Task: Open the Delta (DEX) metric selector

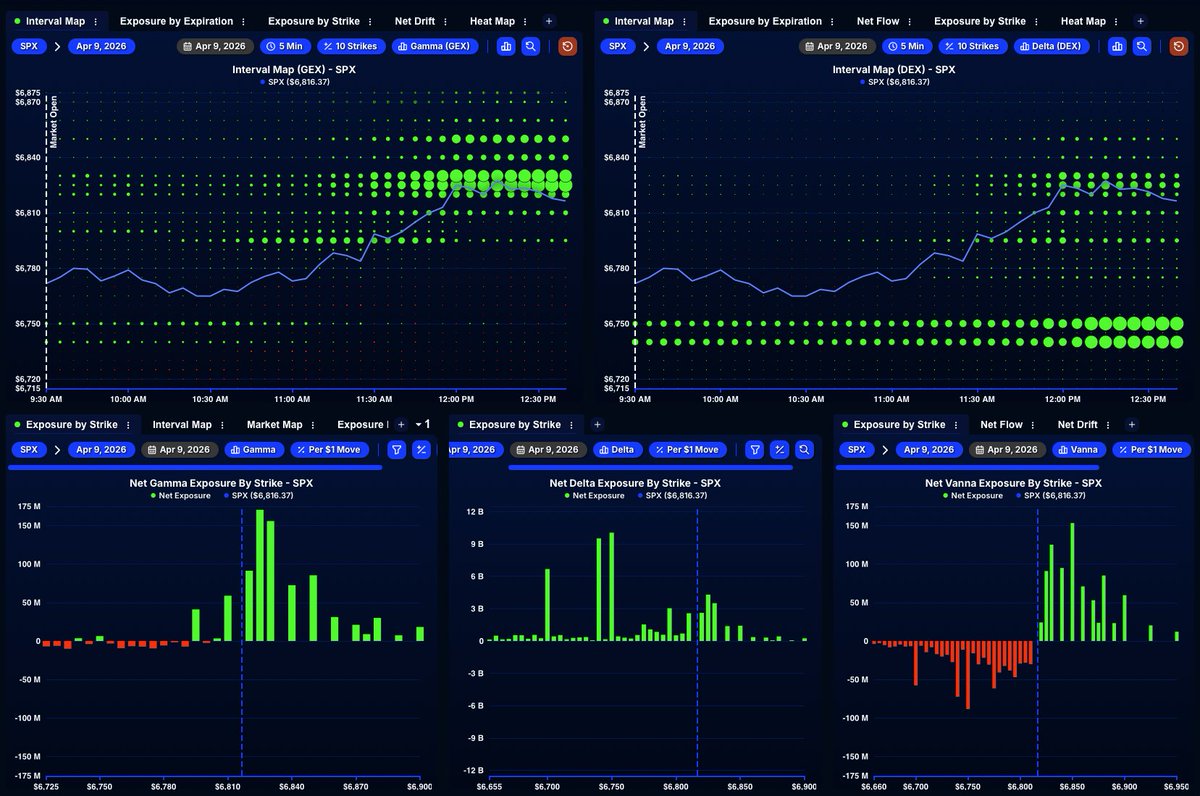Action: click(1051, 46)
